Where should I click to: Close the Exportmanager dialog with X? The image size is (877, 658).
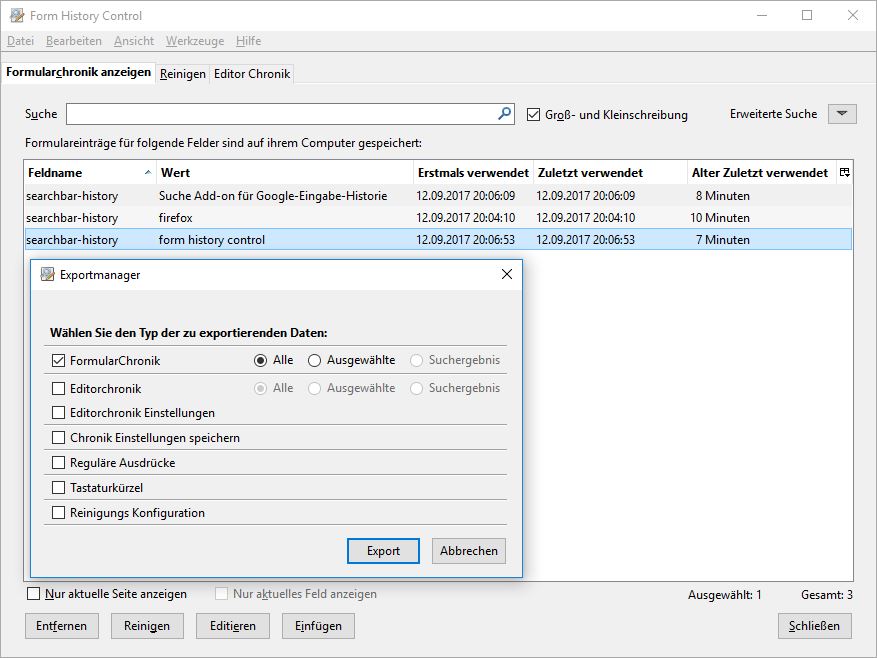(x=506, y=274)
